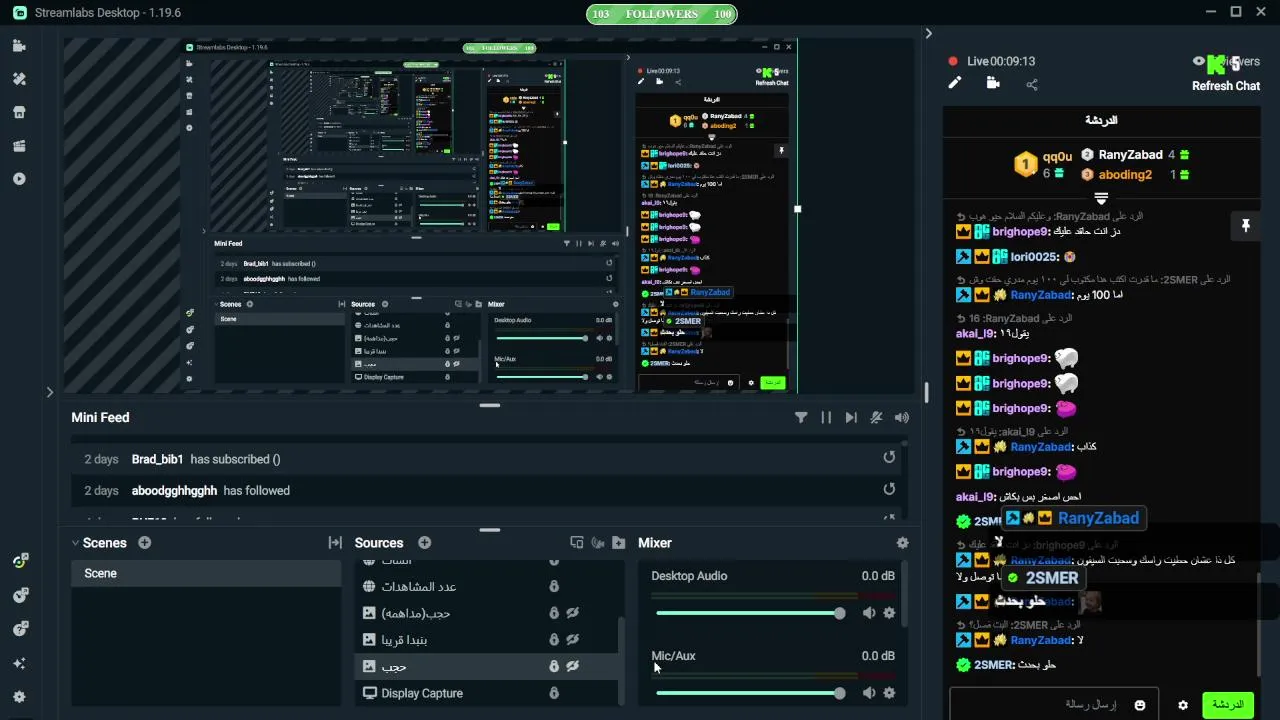Image resolution: width=1280 pixels, height=720 pixels.
Task: Collapse the Scenes list chevron
Action: tap(75, 543)
